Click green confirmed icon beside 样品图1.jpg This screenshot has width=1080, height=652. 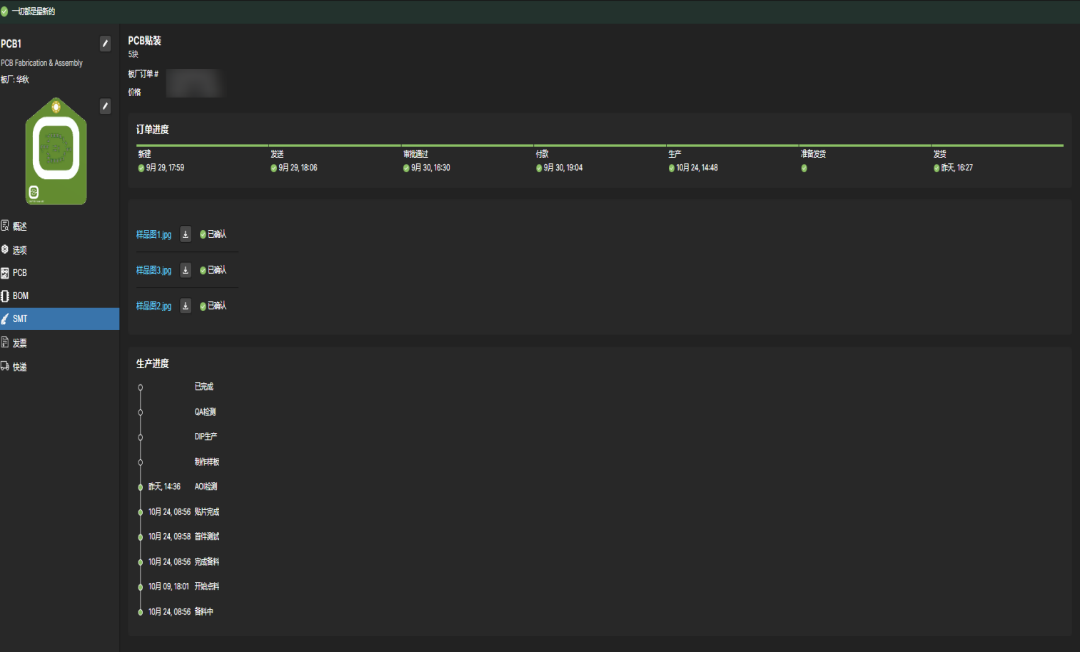click(202, 235)
